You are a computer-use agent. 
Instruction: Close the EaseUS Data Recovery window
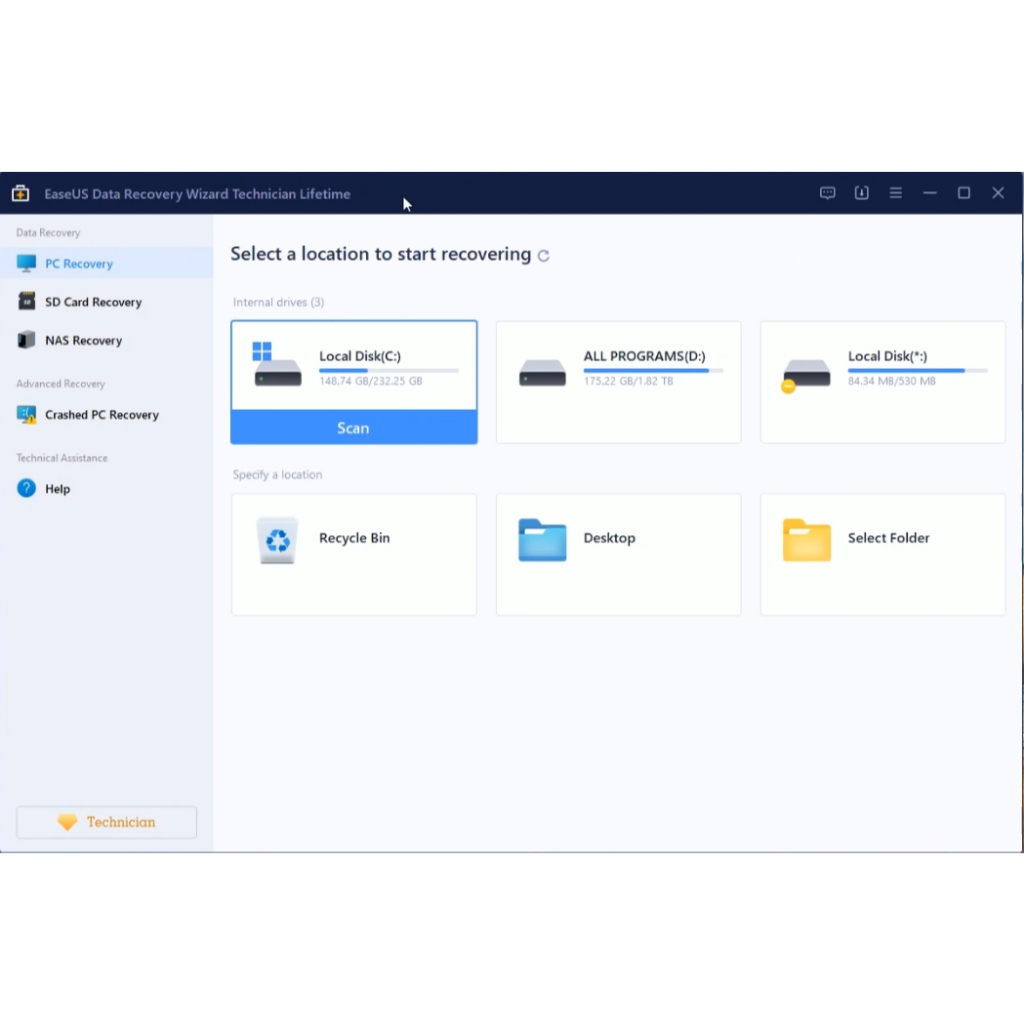(998, 193)
